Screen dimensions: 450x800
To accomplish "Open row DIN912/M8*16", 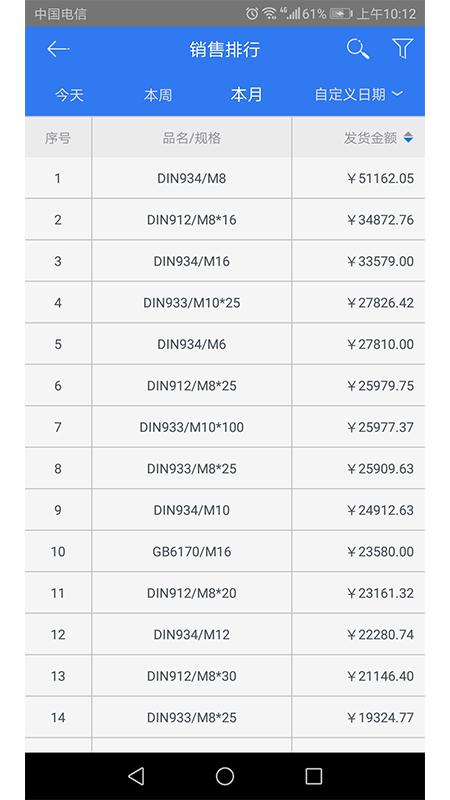I will click(225, 219).
